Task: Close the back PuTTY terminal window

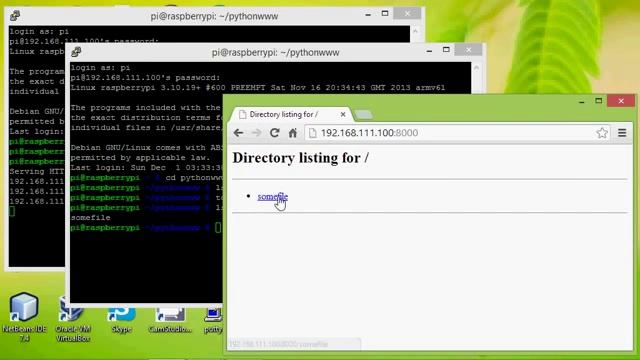Action: pyautogui.click(x=407, y=13)
